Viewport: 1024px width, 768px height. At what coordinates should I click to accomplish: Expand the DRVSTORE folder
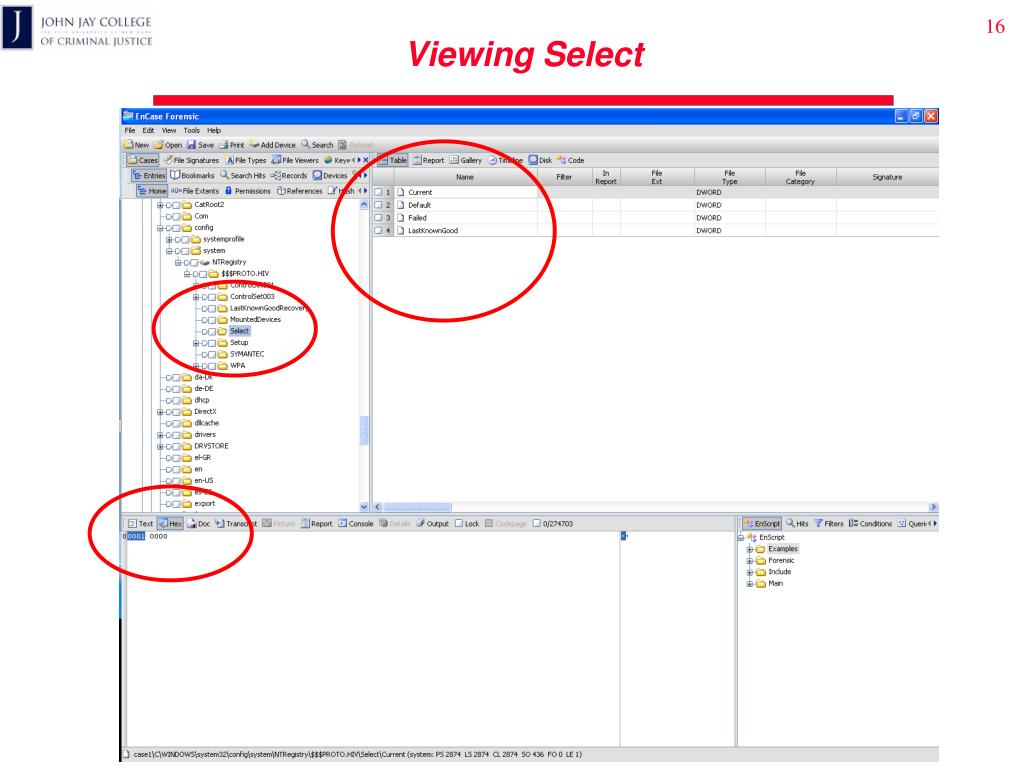tap(160, 447)
